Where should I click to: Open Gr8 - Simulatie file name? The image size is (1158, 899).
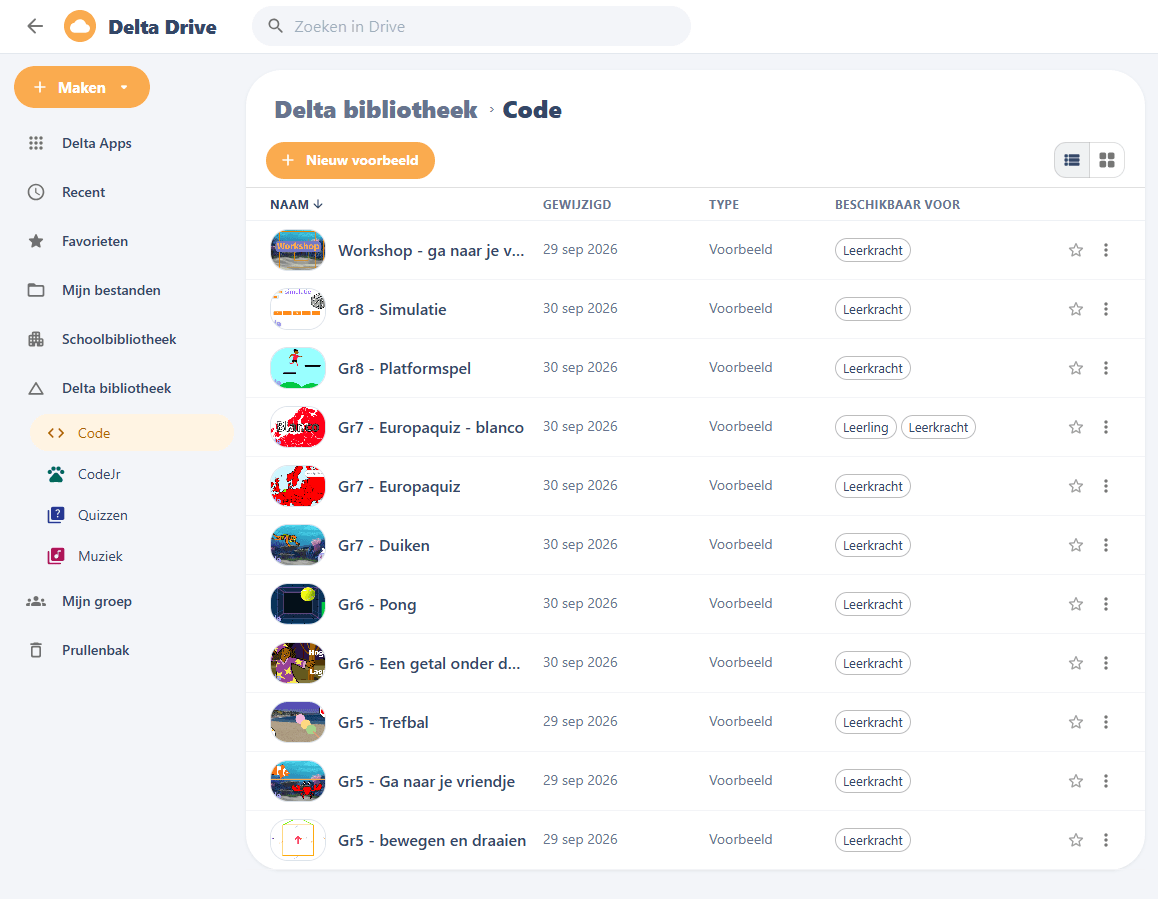click(x=392, y=310)
